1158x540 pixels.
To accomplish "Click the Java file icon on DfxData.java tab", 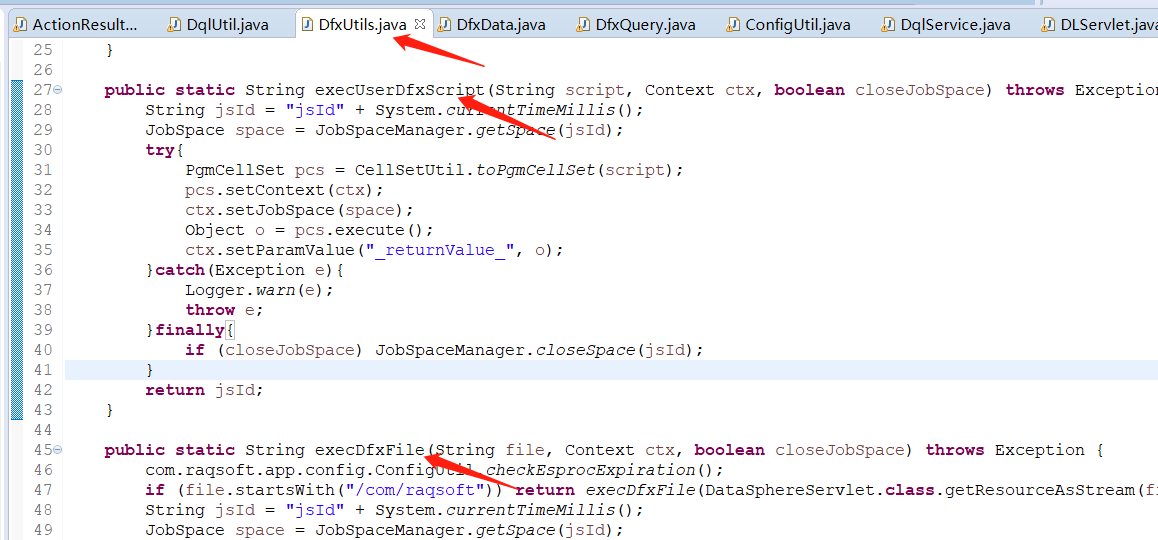I will 445,25.
